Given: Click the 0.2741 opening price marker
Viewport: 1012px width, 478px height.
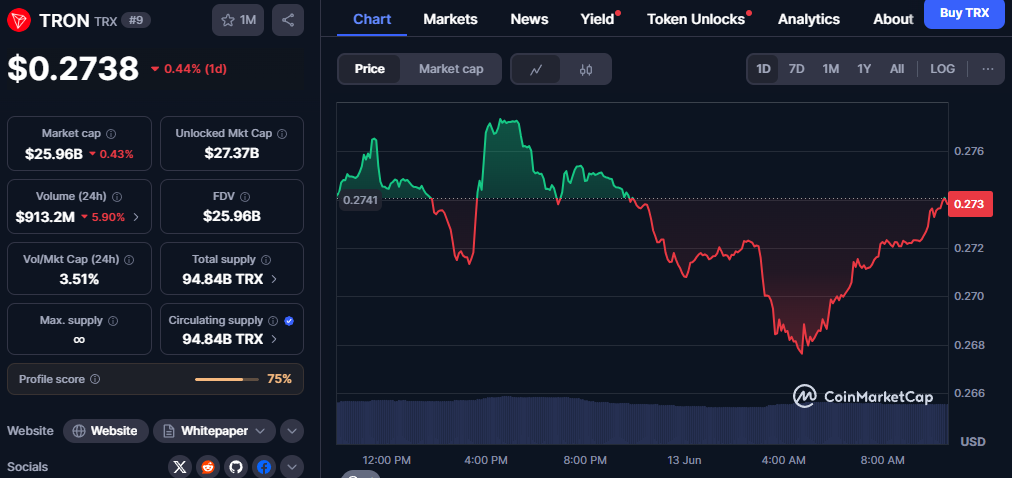Looking at the screenshot, I should pos(361,201).
